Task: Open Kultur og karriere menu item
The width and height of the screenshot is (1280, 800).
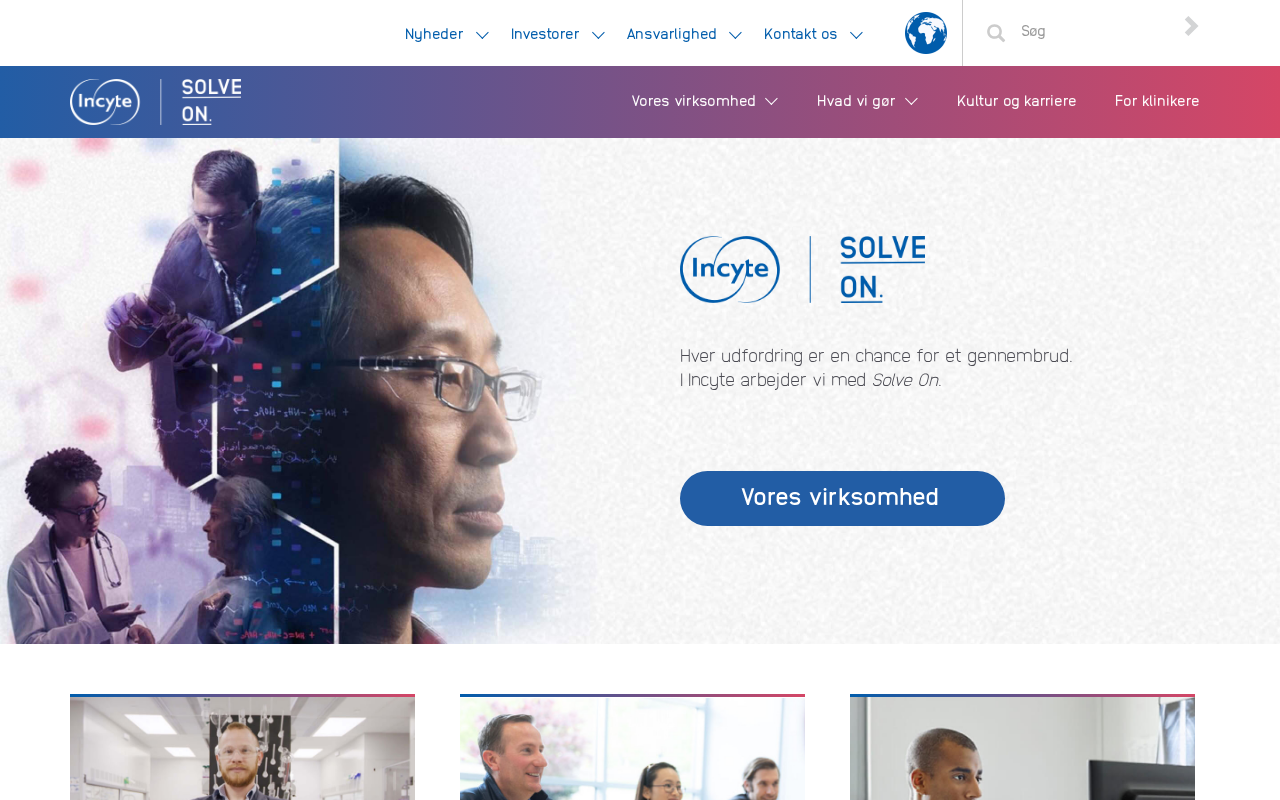Action: (x=1016, y=101)
